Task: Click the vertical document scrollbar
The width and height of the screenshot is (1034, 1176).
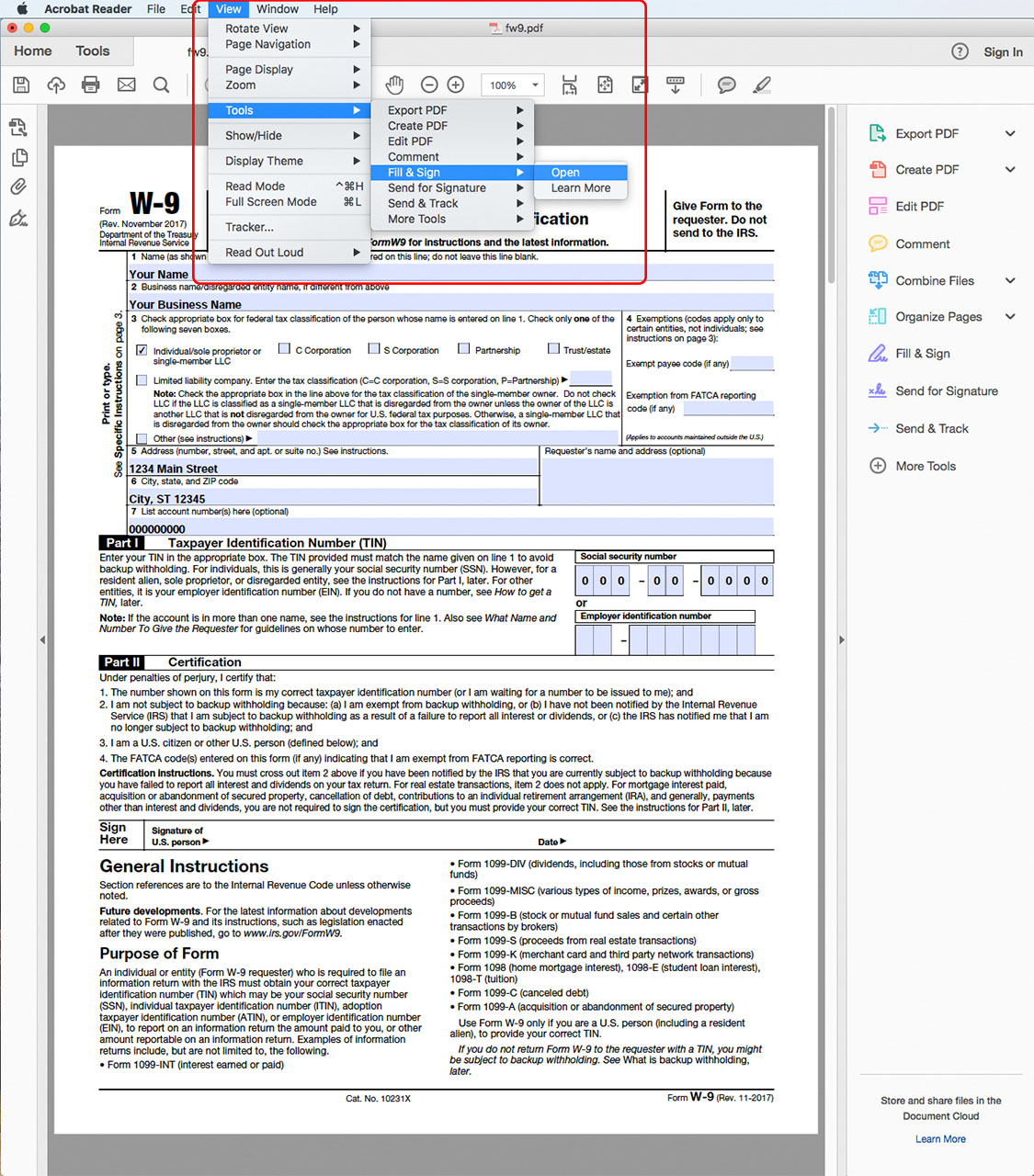Action: pos(831,198)
